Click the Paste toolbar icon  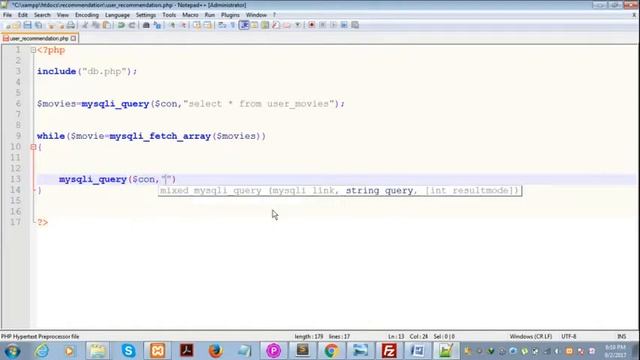pos(107,25)
